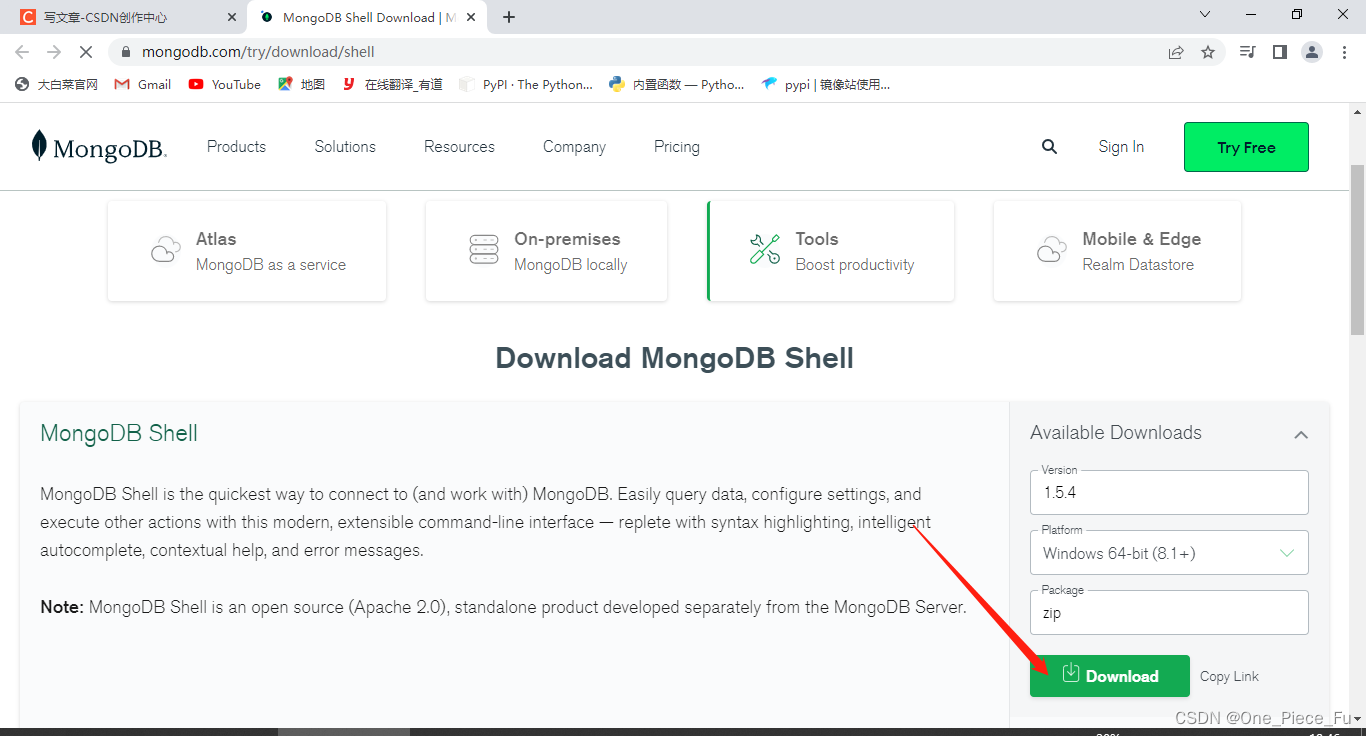The height and width of the screenshot is (736, 1366).
Task: Toggle the browser side panel icon
Action: [1279, 52]
